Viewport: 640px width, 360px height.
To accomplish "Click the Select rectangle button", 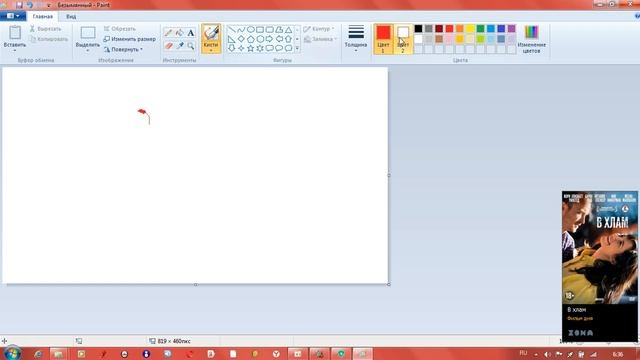I will tap(88, 33).
